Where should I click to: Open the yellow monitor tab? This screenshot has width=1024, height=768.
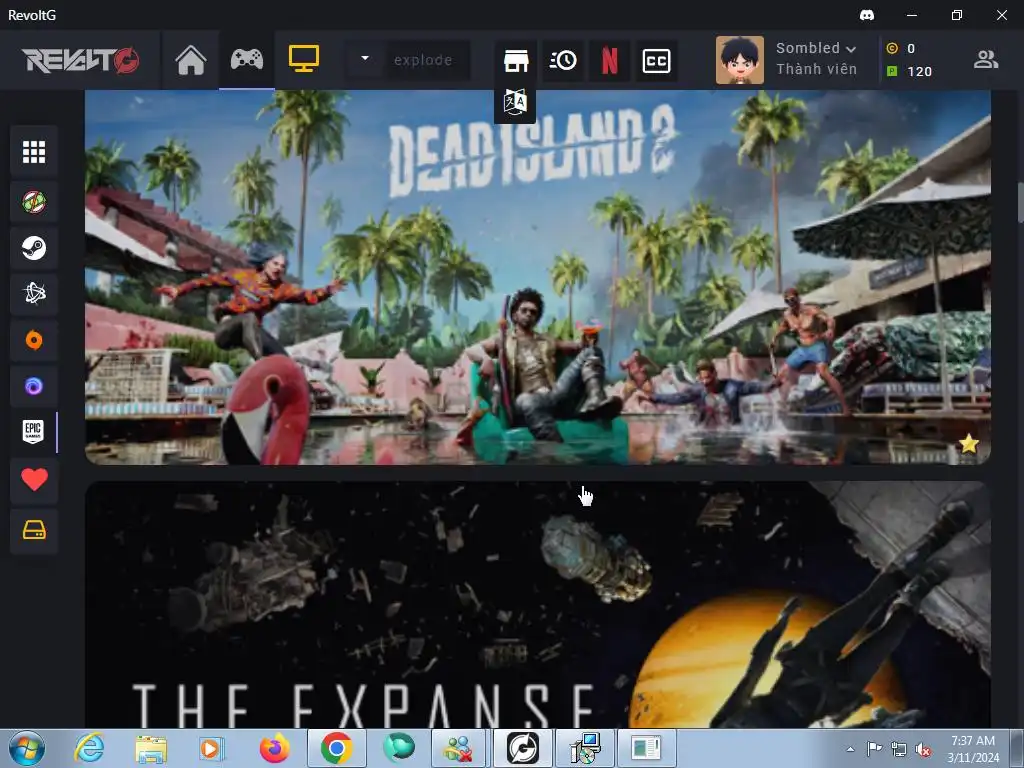(304, 59)
